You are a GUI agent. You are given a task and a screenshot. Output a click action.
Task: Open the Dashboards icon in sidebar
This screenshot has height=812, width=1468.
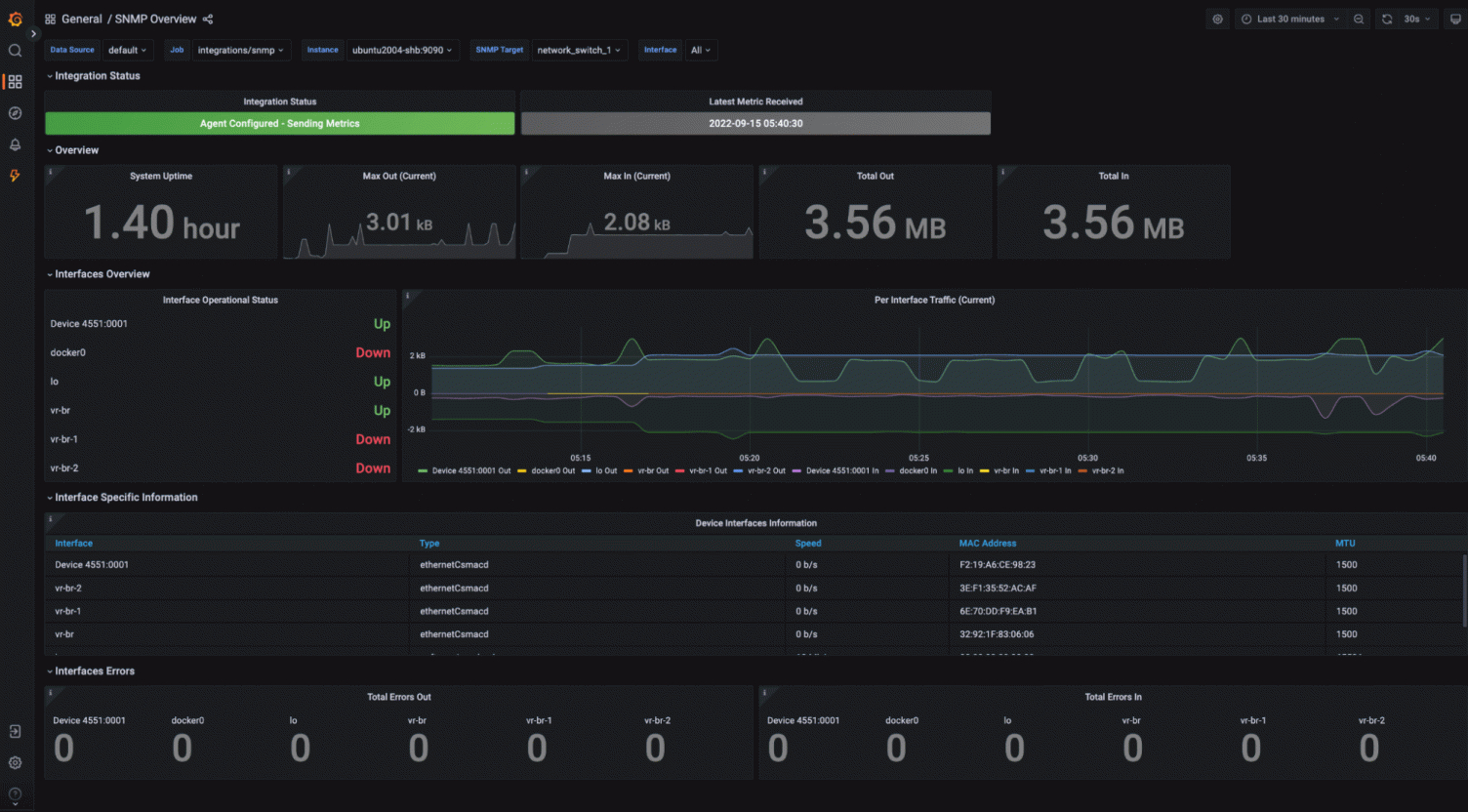[x=14, y=81]
